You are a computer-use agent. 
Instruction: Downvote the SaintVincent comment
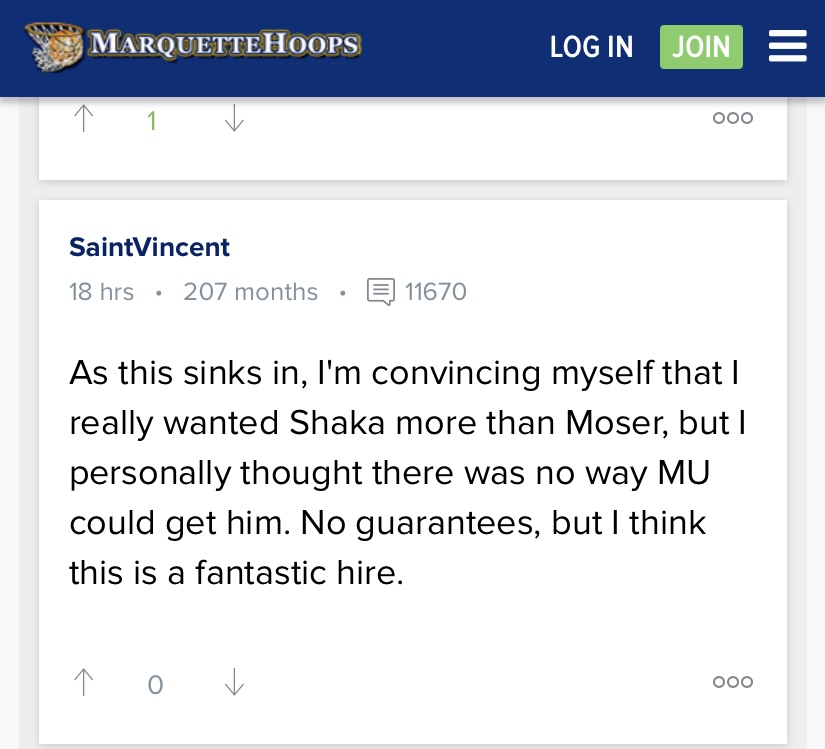pyautogui.click(x=234, y=683)
